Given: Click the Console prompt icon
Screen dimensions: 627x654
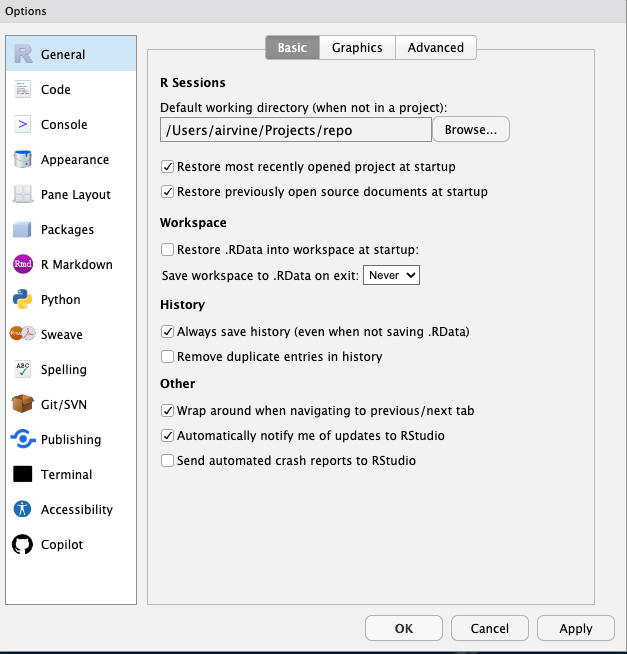Looking at the screenshot, I should click(x=23, y=124).
